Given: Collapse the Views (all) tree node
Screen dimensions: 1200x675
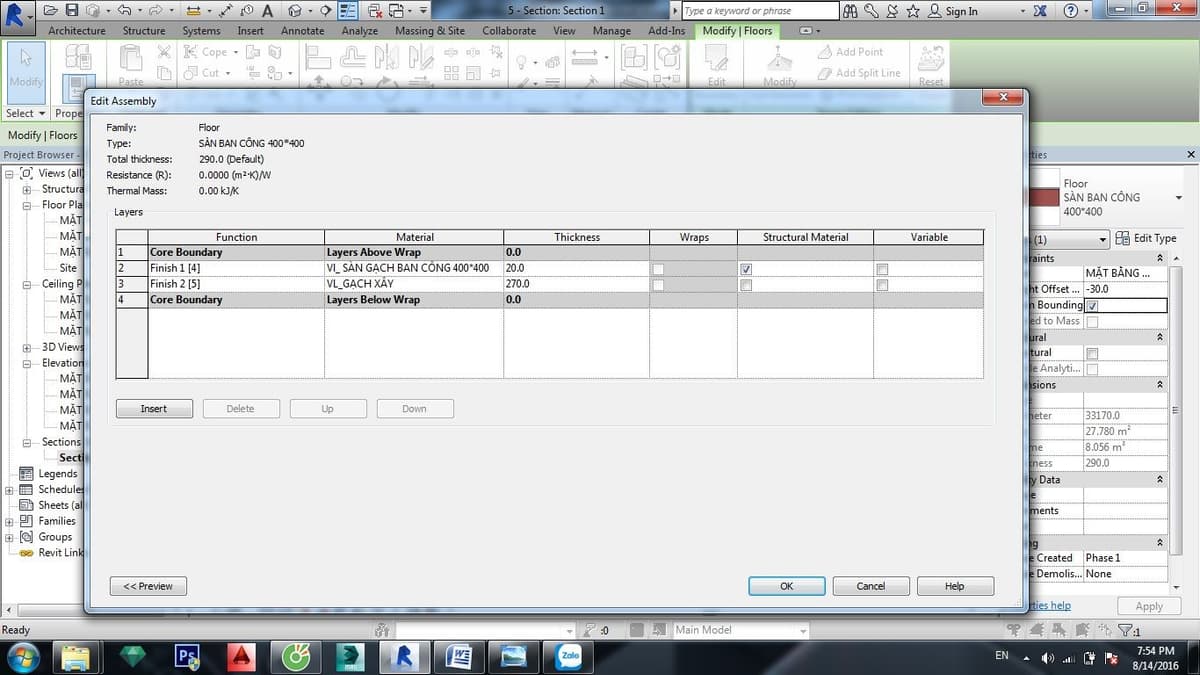Looking at the screenshot, I should (10, 173).
